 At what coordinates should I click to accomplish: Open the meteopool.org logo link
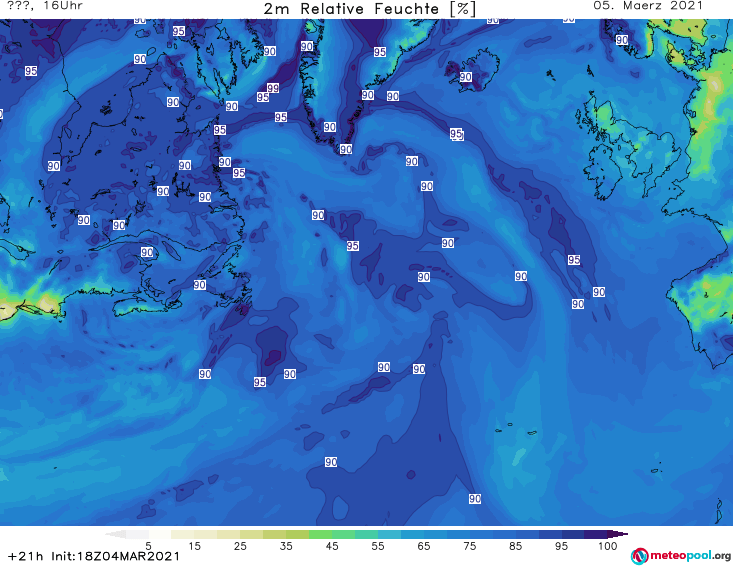(680, 556)
